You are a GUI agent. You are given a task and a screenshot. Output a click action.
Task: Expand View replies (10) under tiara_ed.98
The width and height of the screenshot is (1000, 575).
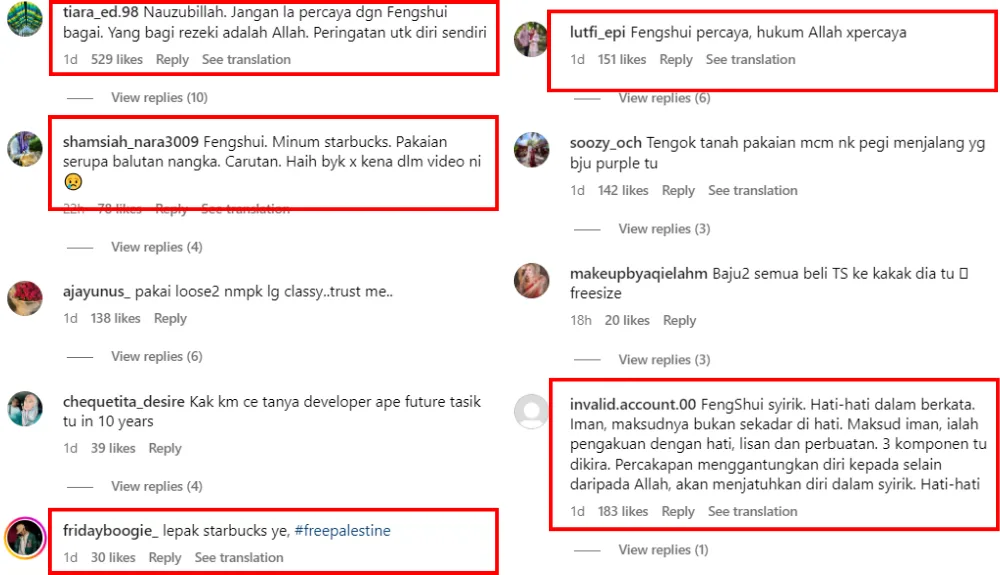159,98
